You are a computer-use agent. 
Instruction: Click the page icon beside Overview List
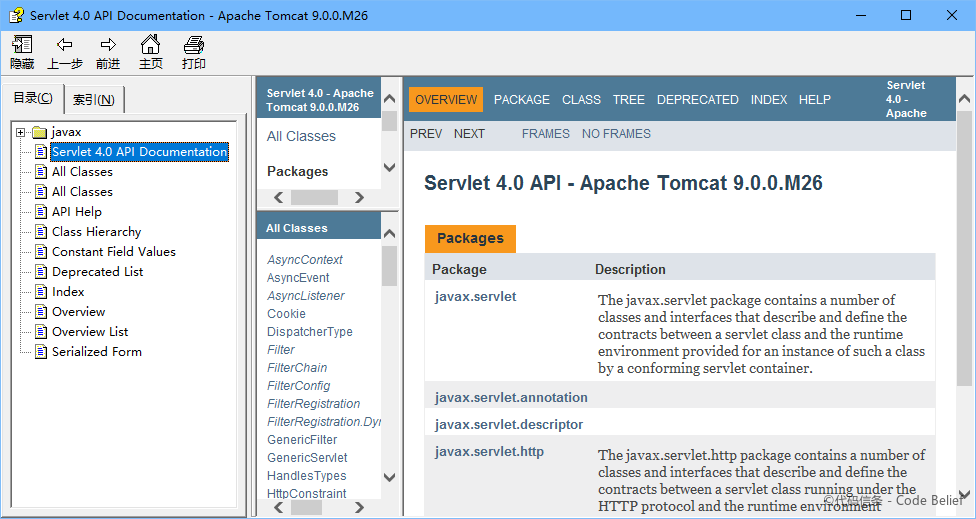point(41,331)
